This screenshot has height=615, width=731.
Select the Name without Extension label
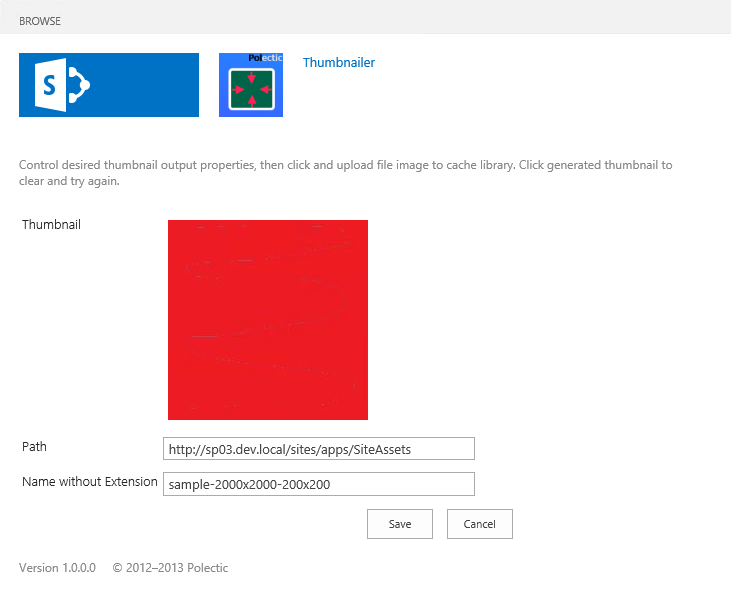90,482
